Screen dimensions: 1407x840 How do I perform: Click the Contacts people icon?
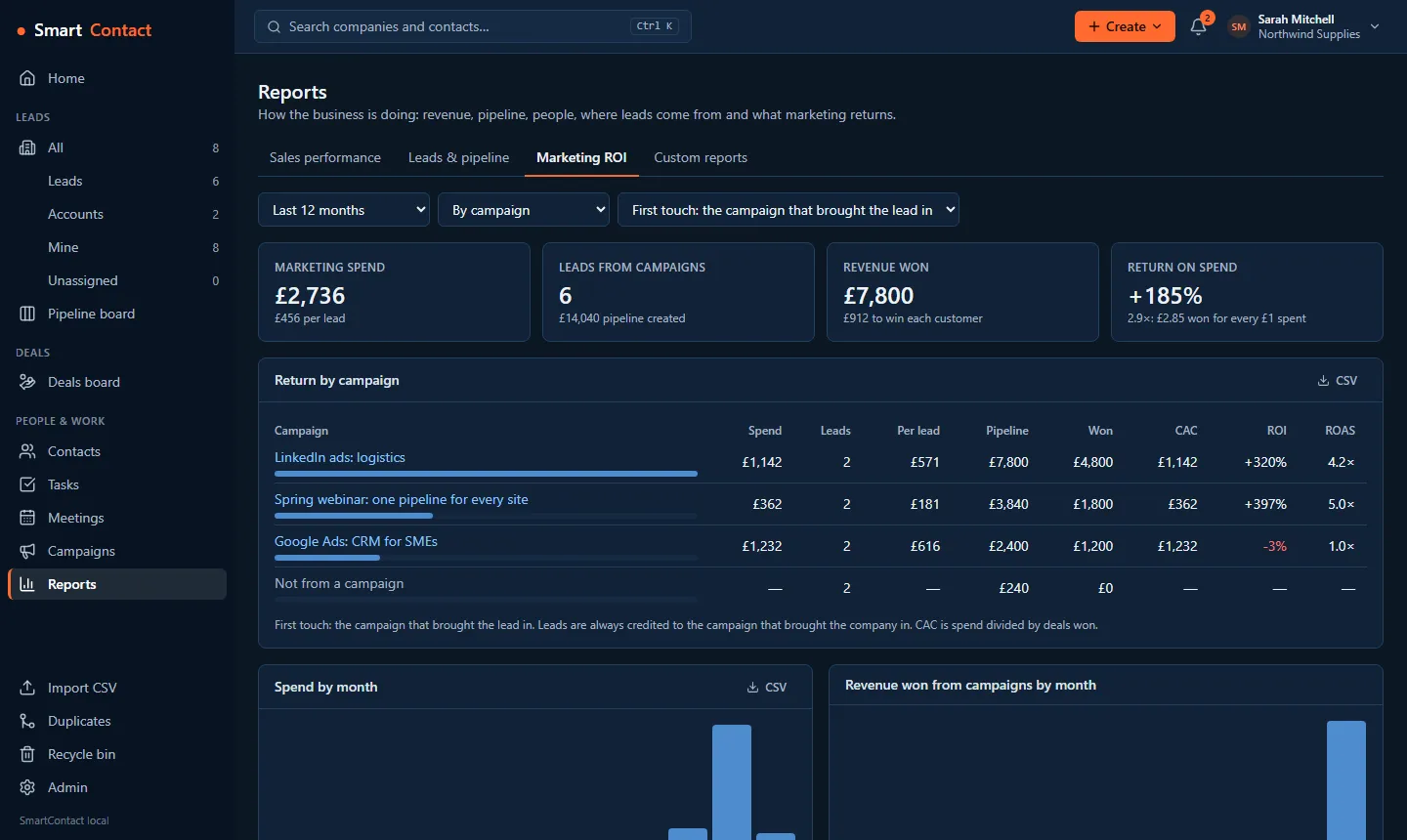point(27,451)
